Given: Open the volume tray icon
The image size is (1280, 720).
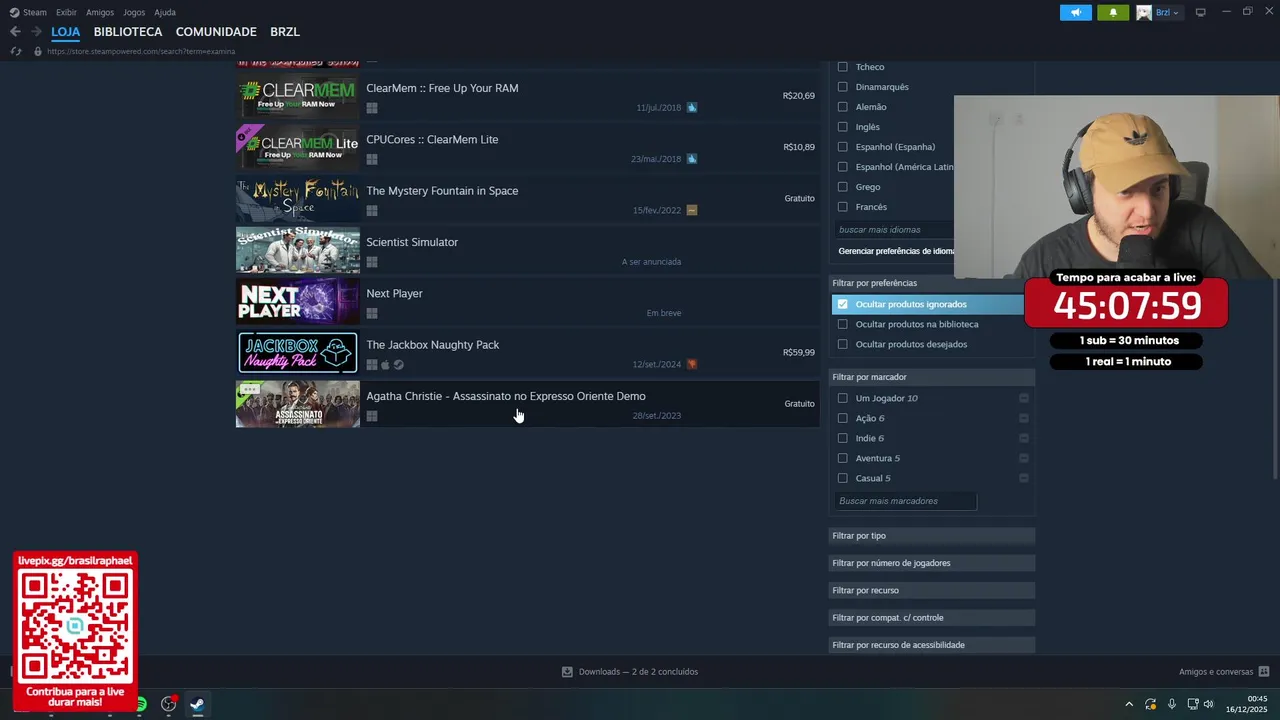Looking at the screenshot, I should [1209, 704].
